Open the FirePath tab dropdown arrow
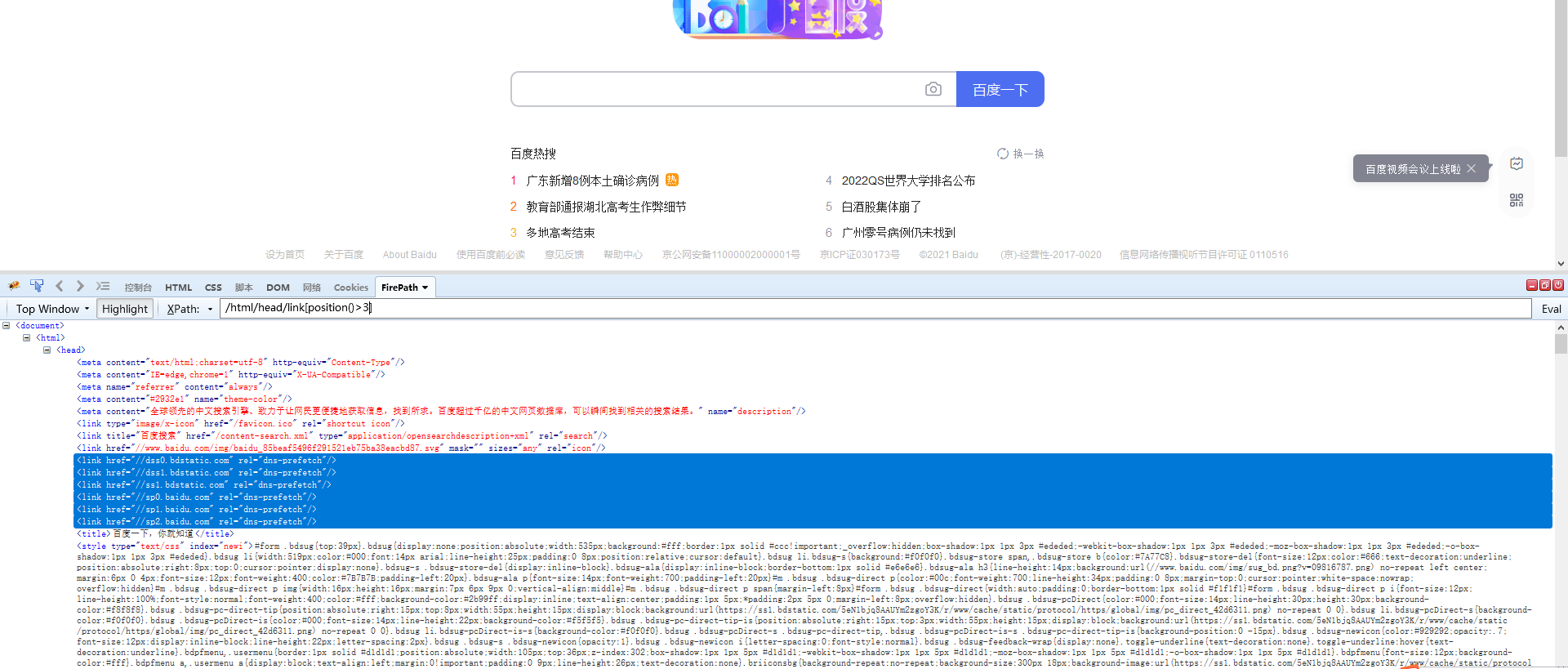The width and height of the screenshot is (1568, 669). [x=425, y=288]
